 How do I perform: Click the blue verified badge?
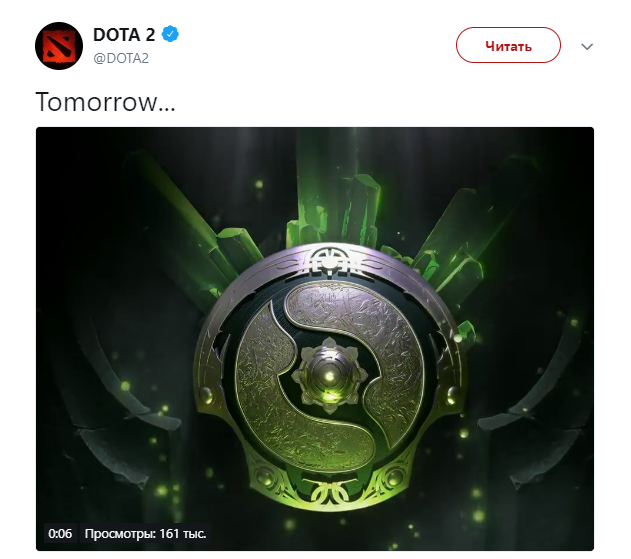(170, 34)
